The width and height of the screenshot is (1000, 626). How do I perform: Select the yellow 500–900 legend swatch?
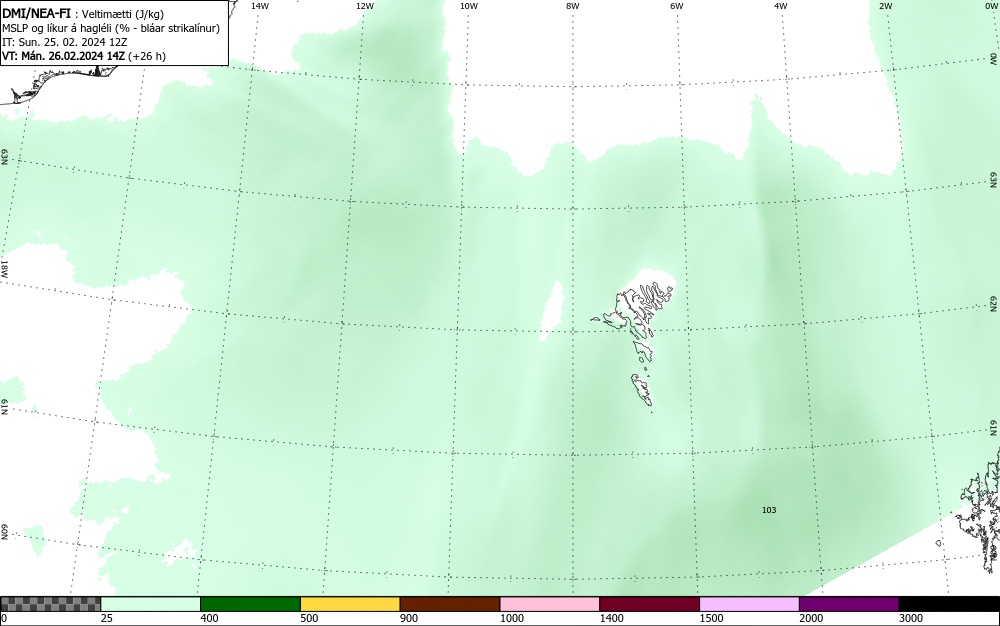[x=350, y=604]
